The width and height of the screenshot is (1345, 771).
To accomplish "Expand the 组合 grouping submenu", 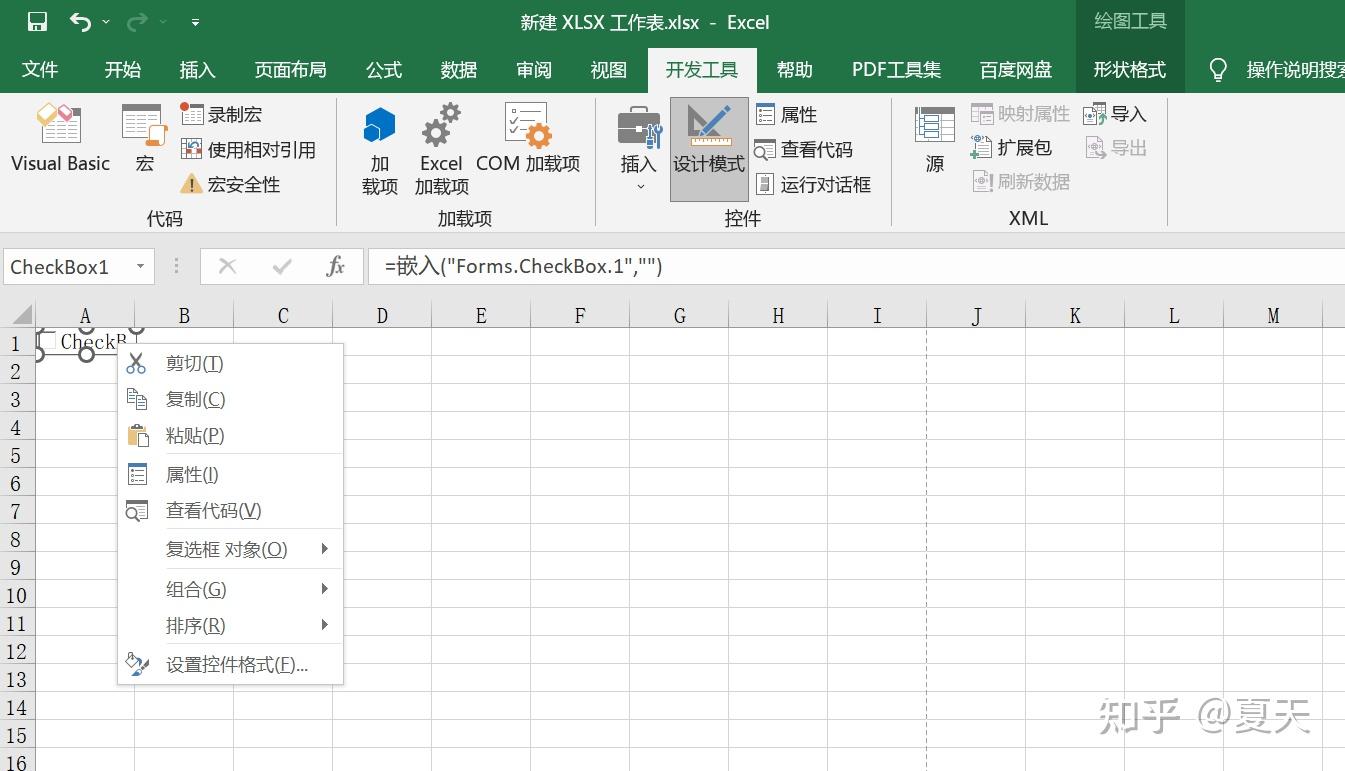I will coord(196,589).
